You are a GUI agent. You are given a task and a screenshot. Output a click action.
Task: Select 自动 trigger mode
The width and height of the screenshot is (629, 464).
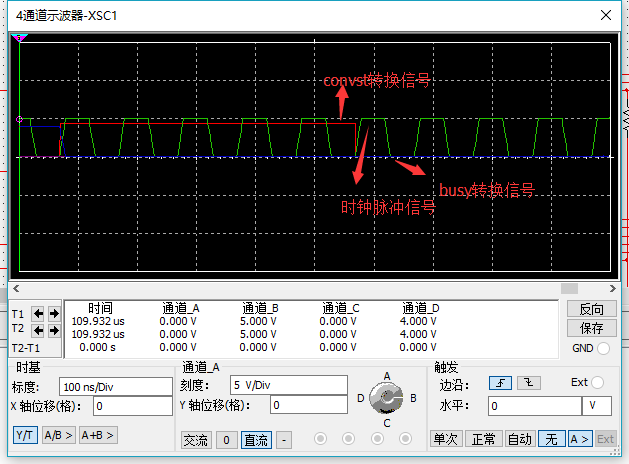[519, 439]
